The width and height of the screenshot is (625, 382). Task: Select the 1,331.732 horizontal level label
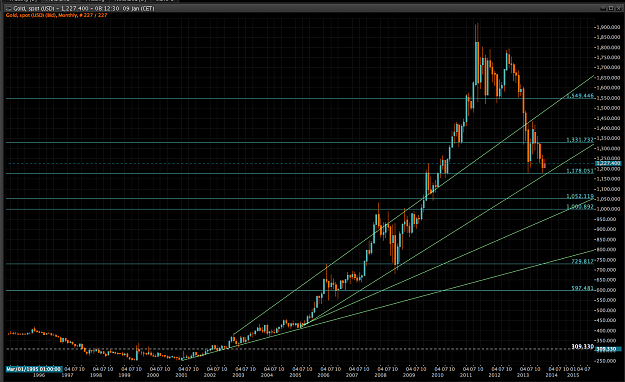pos(580,140)
